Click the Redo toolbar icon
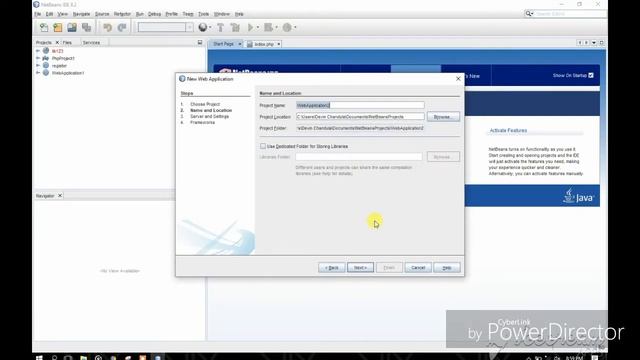The height and width of the screenshot is (360, 640). click(x=122, y=27)
